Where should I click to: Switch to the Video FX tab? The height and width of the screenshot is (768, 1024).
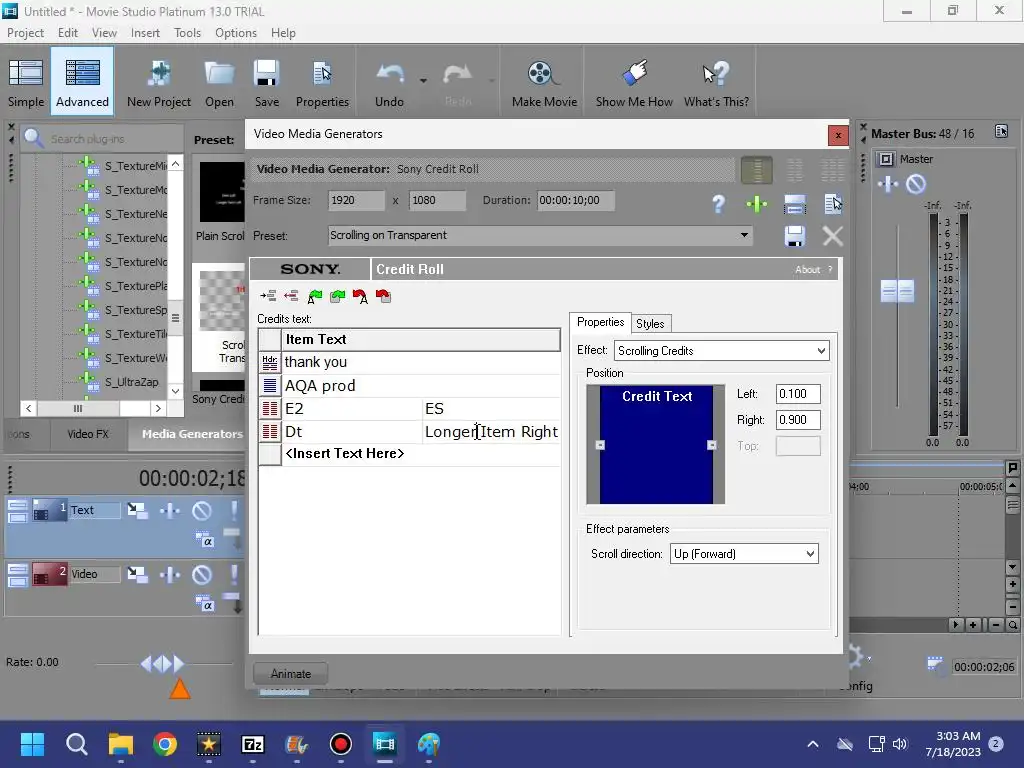click(88, 434)
